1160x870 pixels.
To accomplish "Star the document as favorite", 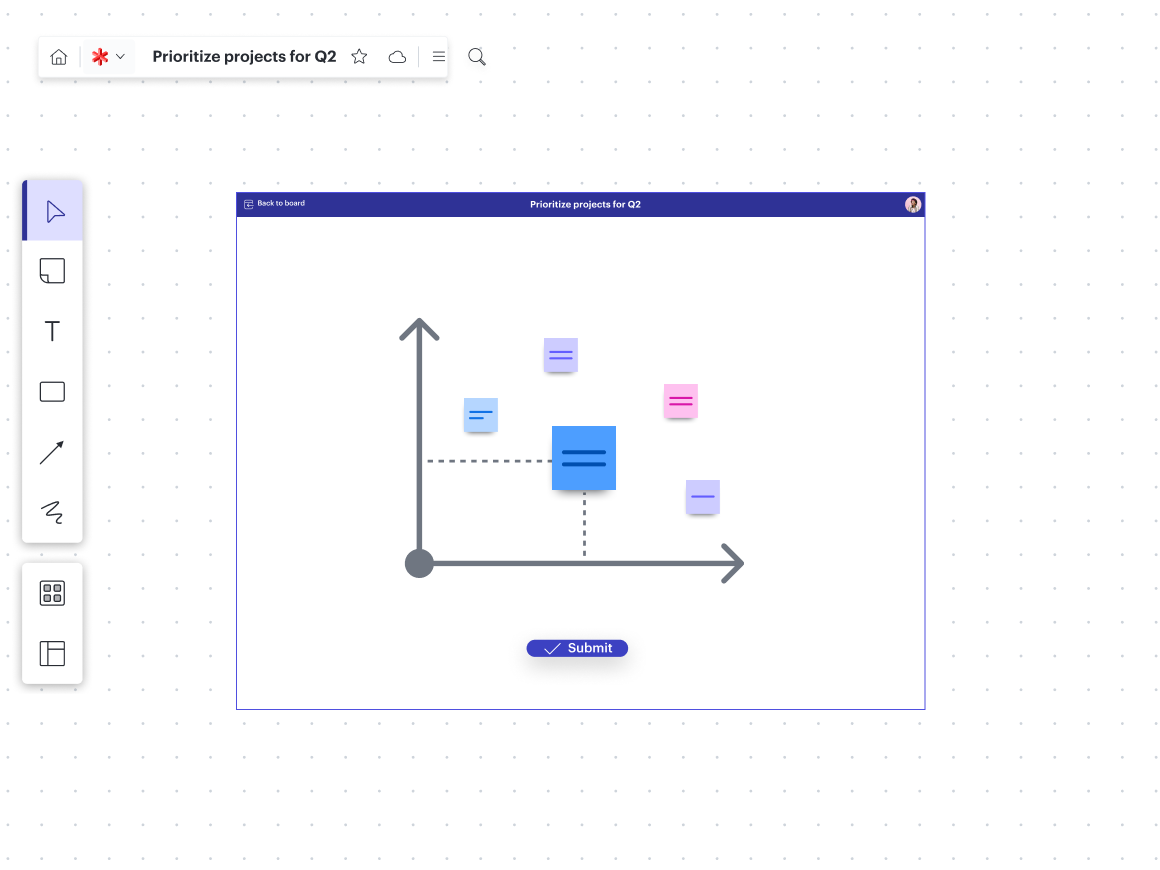I will tap(359, 57).
